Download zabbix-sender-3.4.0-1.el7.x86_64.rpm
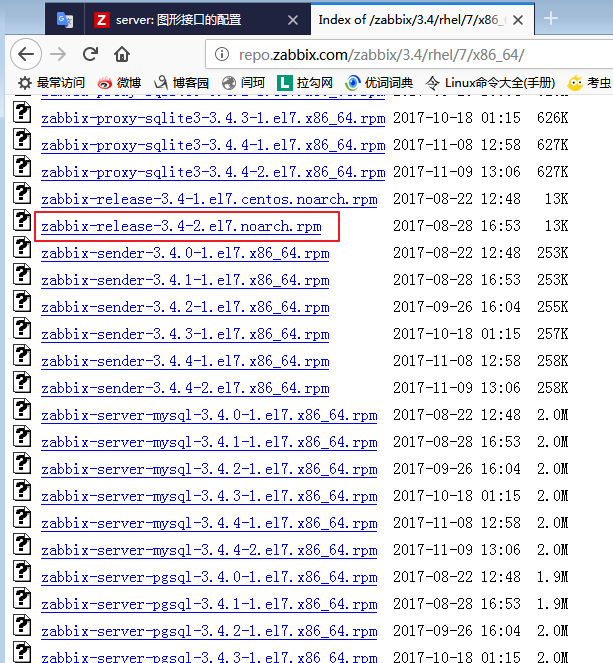 pyautogui.click(x=185, y=253)
